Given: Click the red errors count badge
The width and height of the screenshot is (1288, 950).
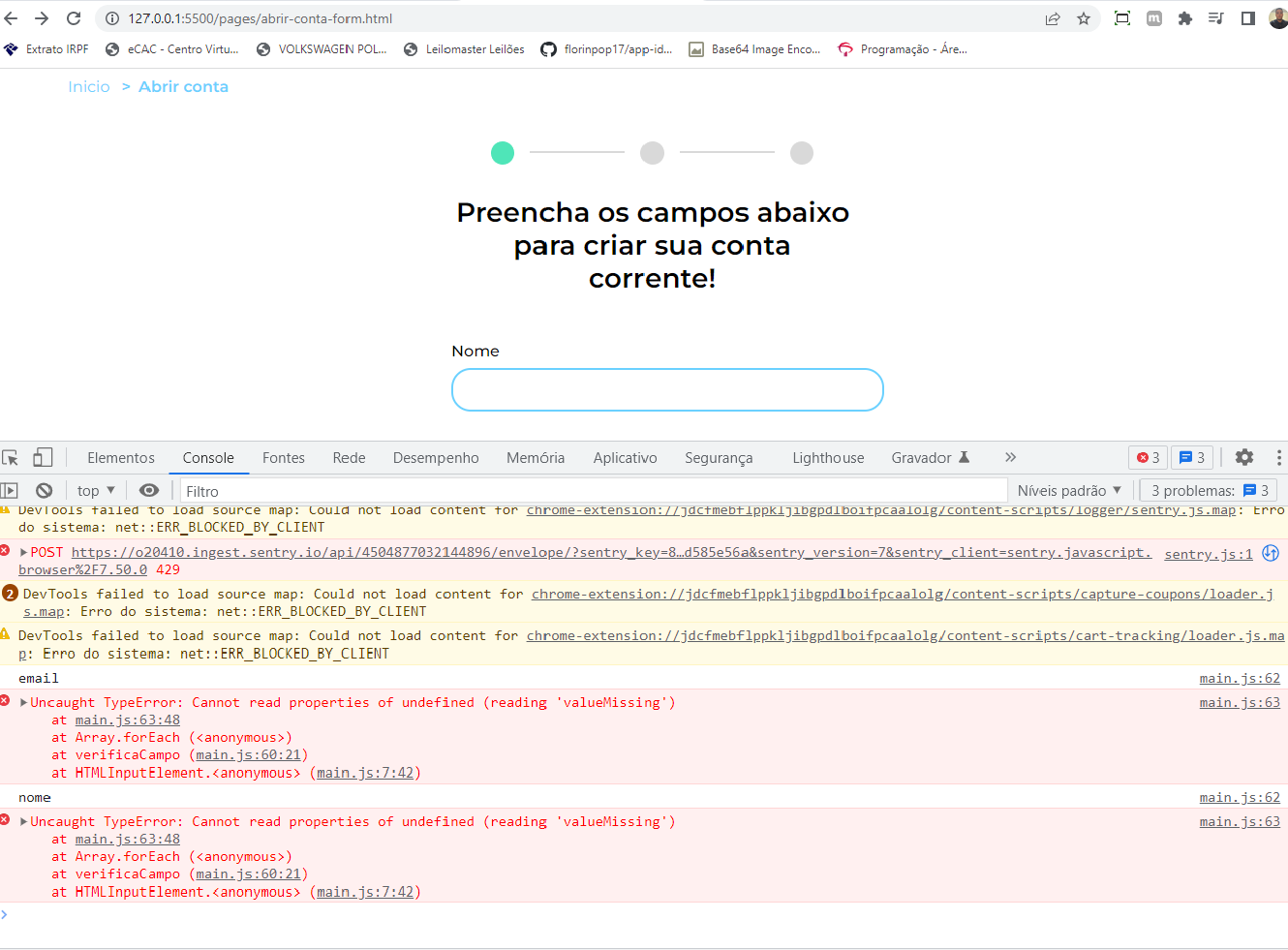Looking at the screenshot, I should (1149, 458).
